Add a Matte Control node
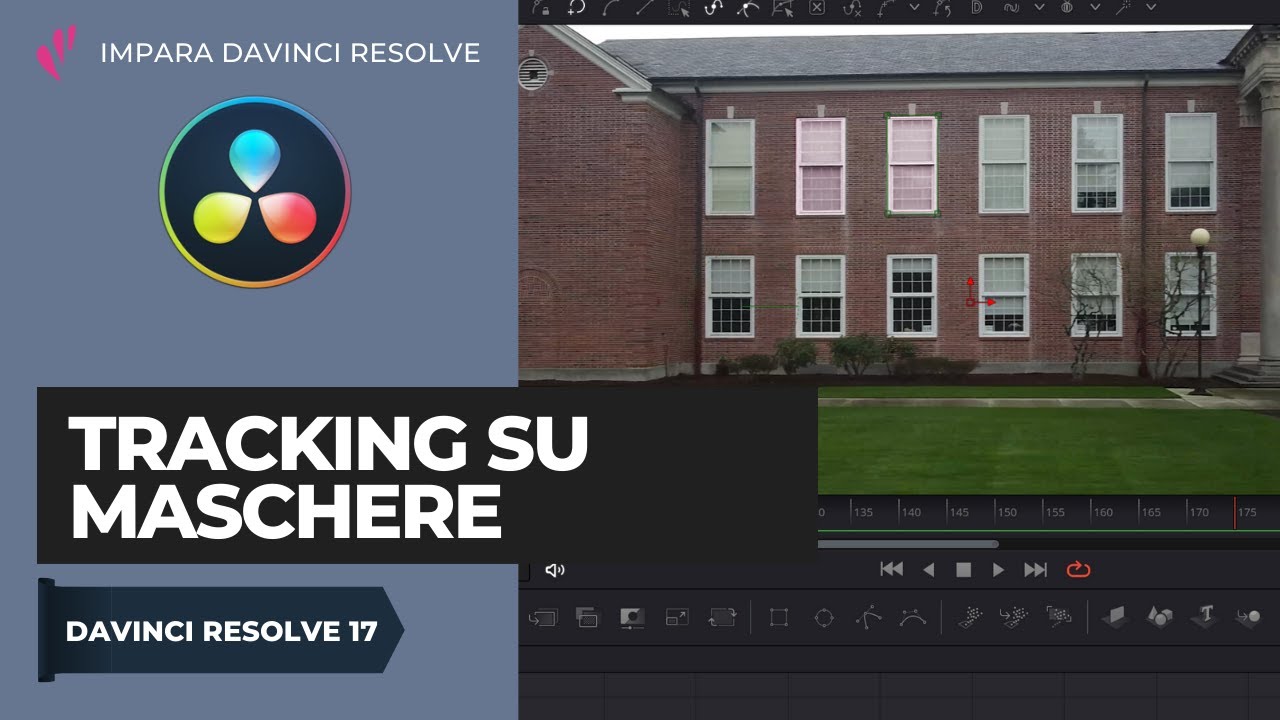The height and width of the screenshot is (720, 1280). click(x=632, y=617)
